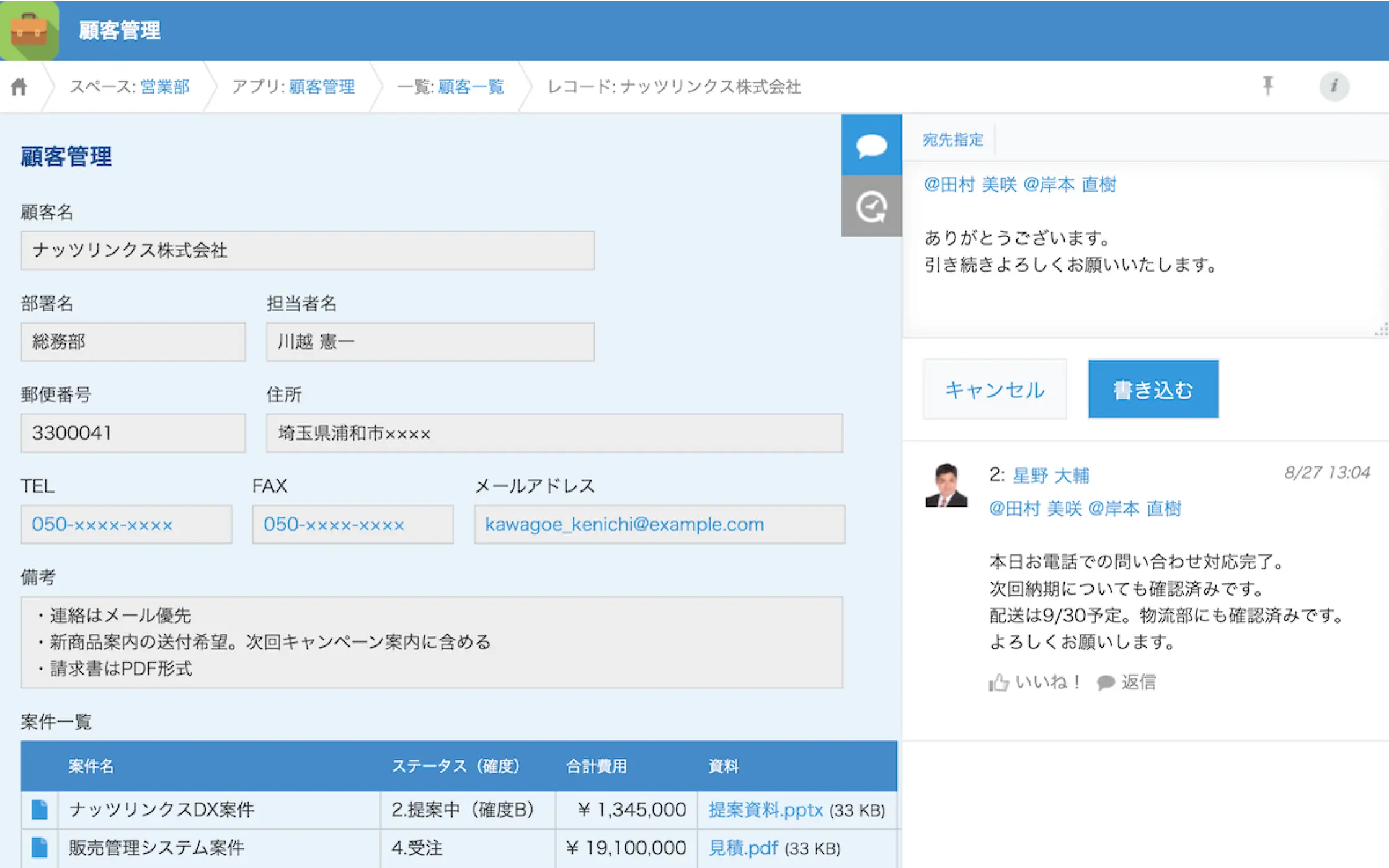Click the kawagoe_kenichi email address link
The height and width of the screenshot is (868, 1389).
(624, 525)
